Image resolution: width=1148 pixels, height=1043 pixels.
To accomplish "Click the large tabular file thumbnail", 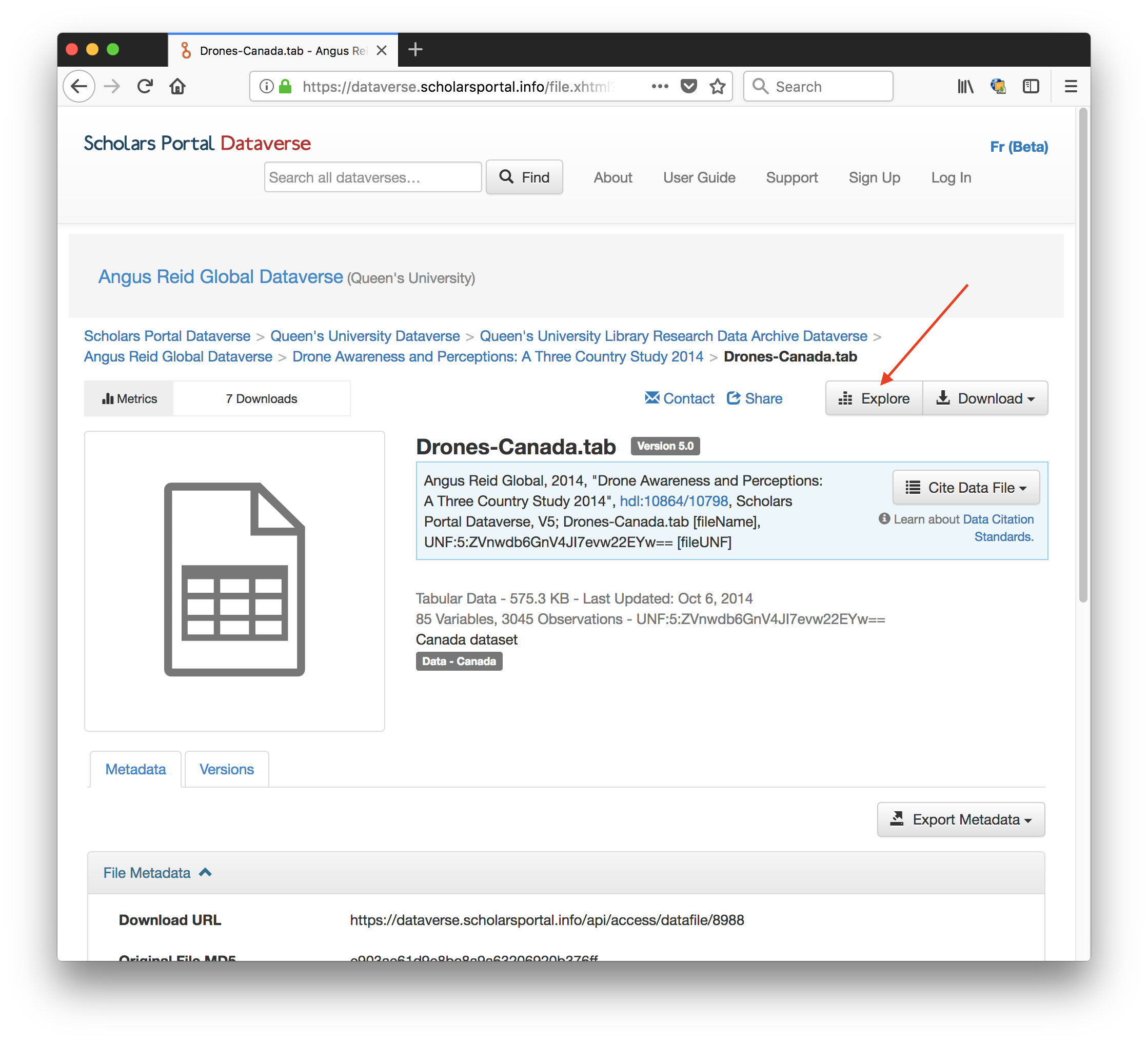I will pos(234,580).
